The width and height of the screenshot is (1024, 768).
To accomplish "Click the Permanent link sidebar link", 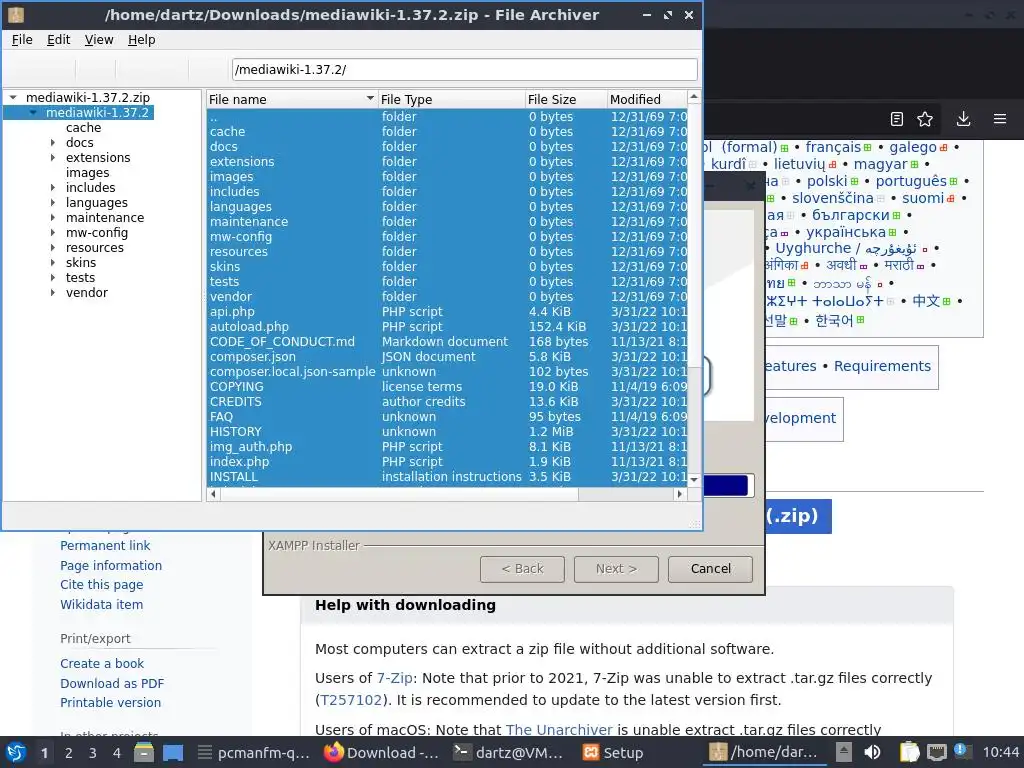I will [x=105, y=545].
